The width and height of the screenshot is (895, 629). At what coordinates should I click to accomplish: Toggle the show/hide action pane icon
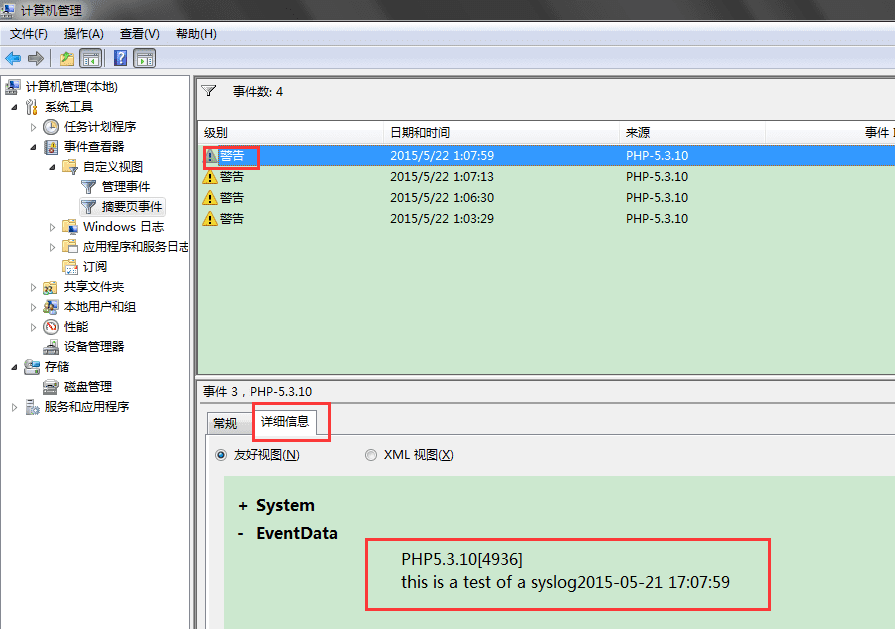[x=144, y=58]
